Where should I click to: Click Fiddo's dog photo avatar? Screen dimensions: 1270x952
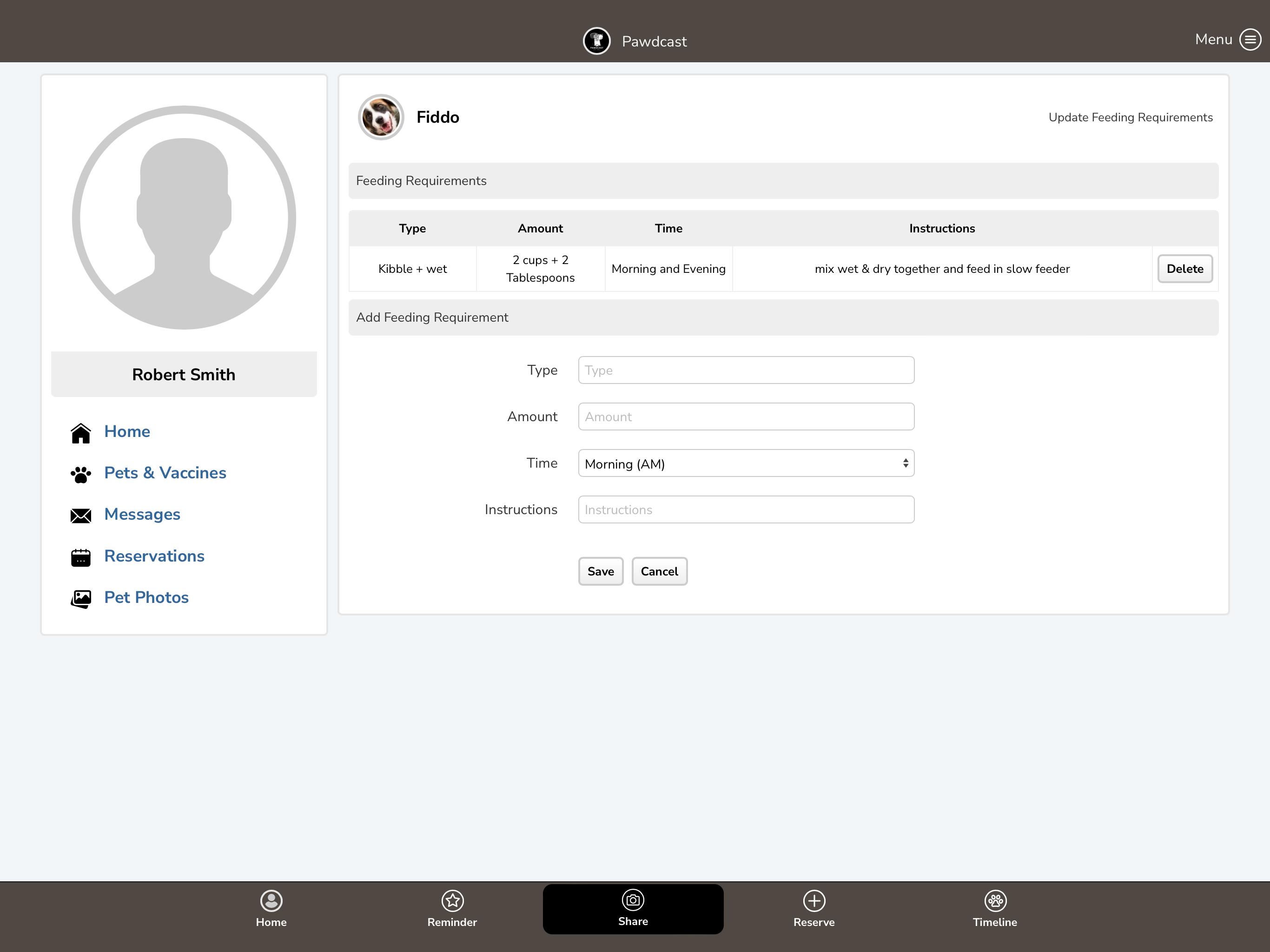381,117
